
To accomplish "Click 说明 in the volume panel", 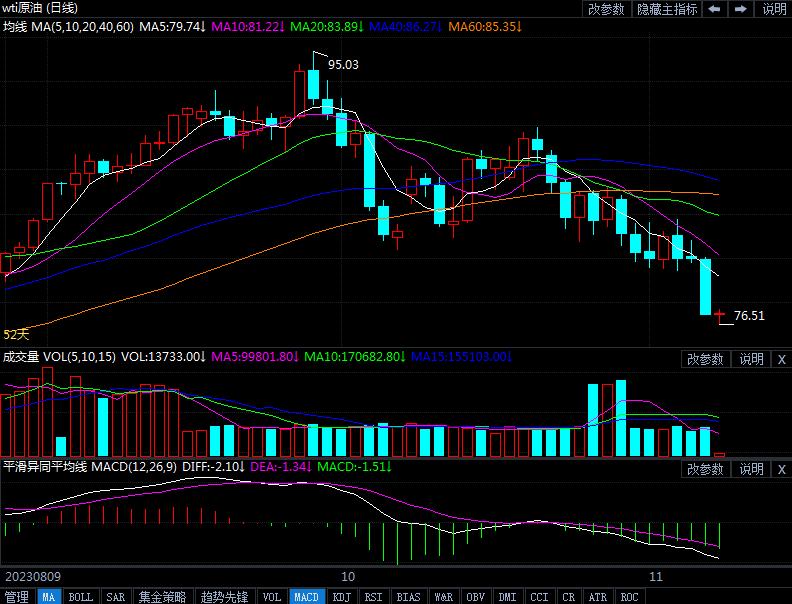I will tap(750, 359).
